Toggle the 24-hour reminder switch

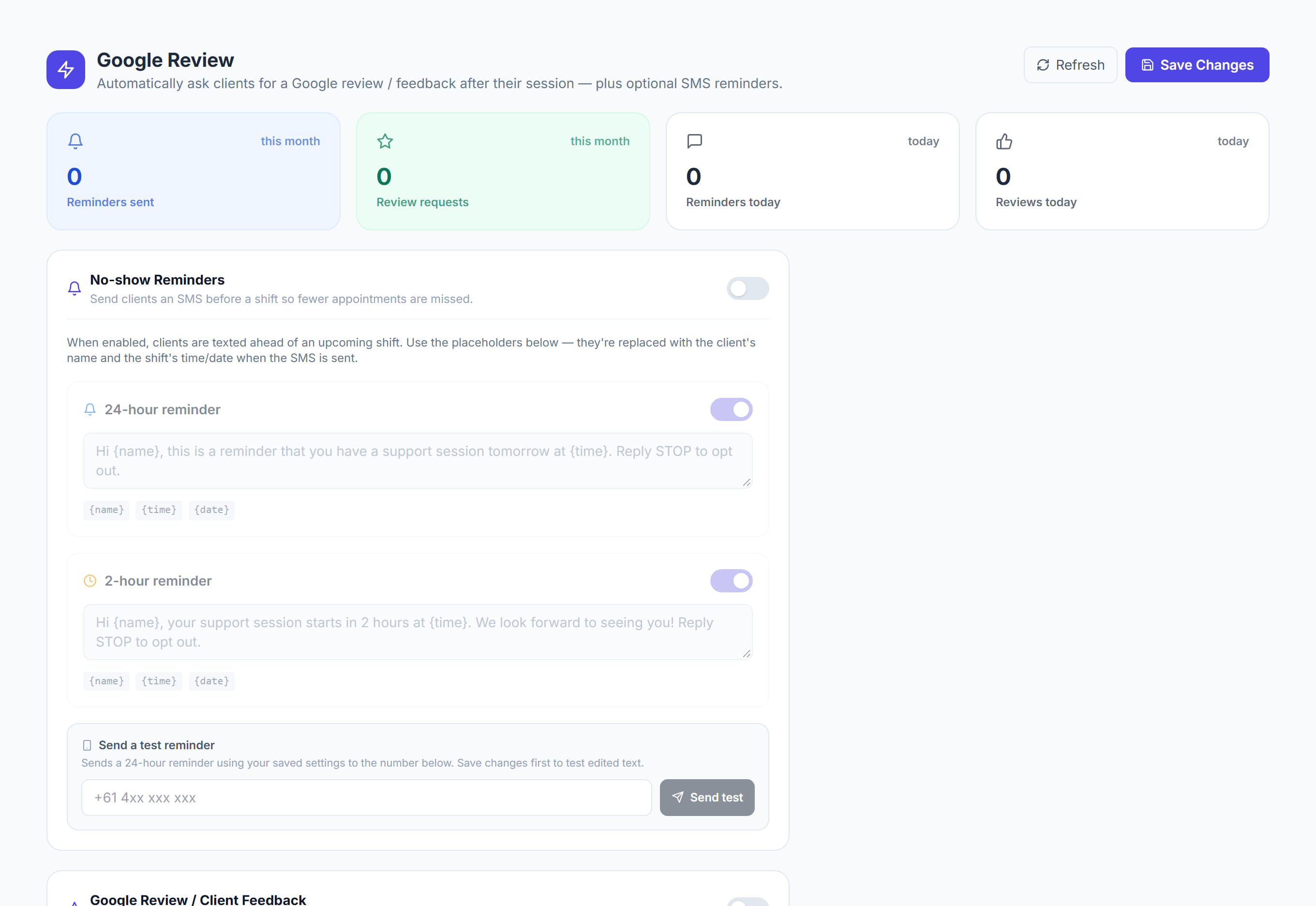[x=731, y=409]
